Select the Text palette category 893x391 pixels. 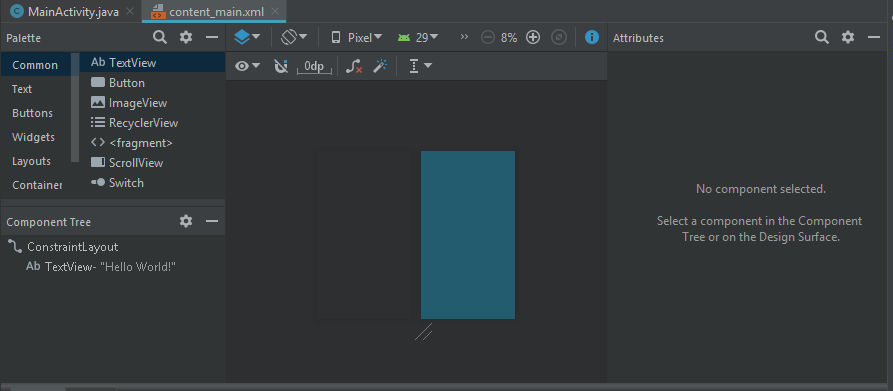point(22,89)
